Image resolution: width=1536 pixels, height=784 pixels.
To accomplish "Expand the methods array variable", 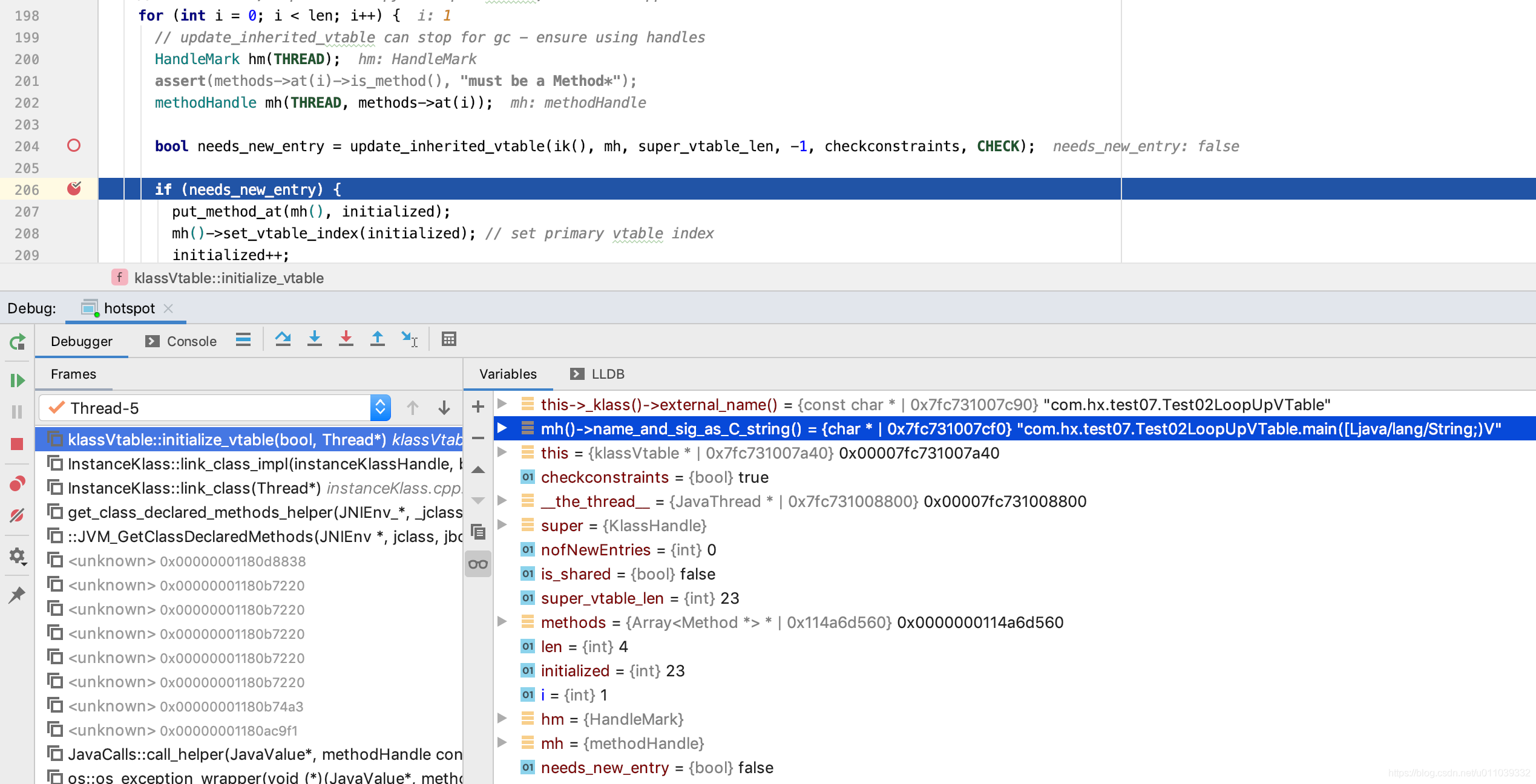I will (502, 622).
